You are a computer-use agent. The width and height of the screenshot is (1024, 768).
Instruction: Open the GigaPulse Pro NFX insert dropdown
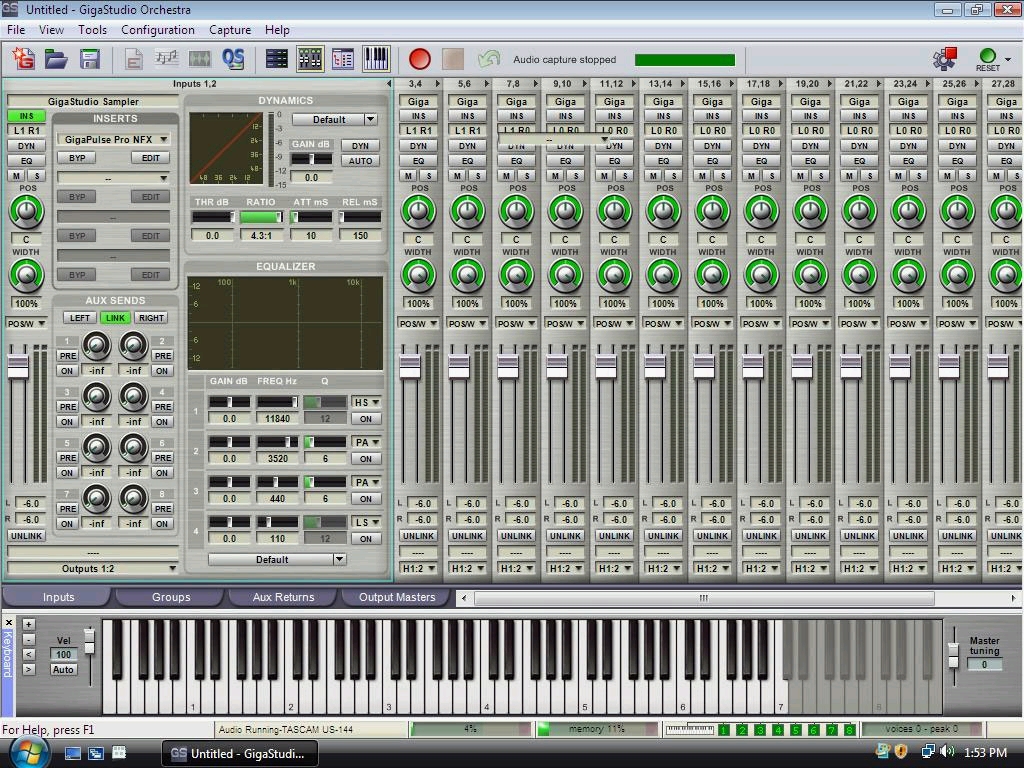click(163, 140)
